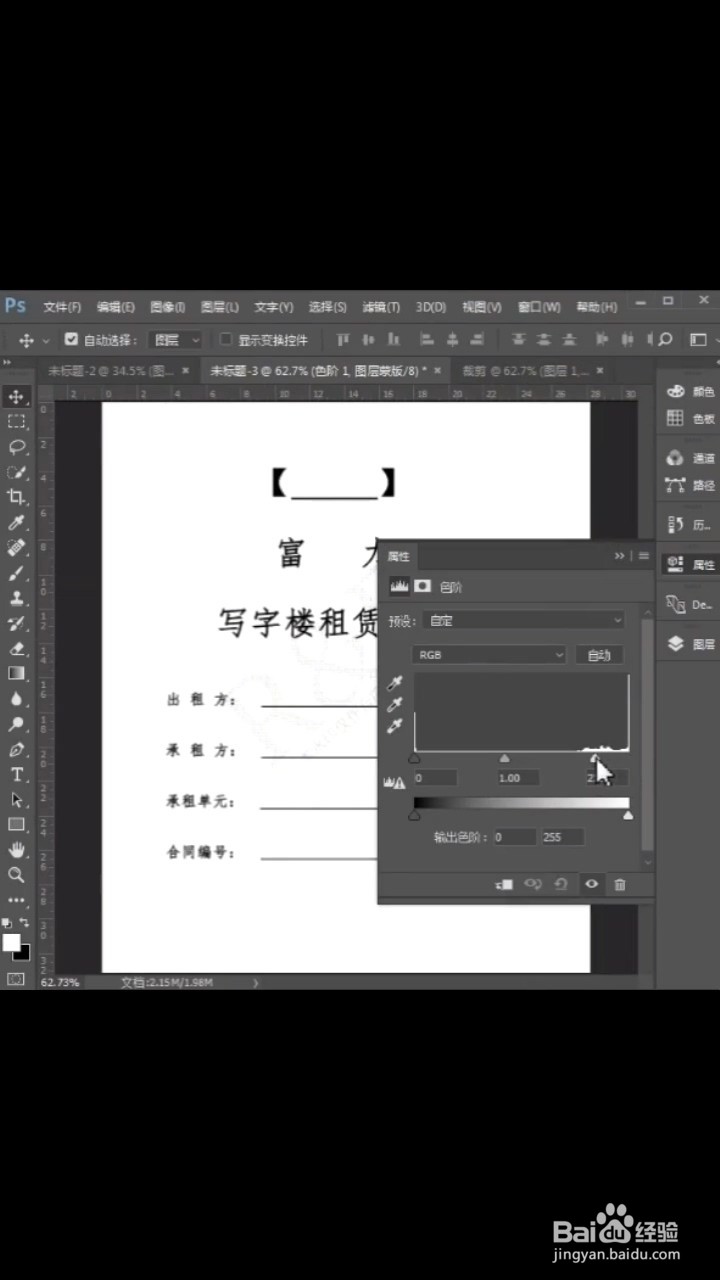The image size is (720, 1280).
Task: Select the Eyedropper tool in the toolbar
Action: [x=16, y=523]
